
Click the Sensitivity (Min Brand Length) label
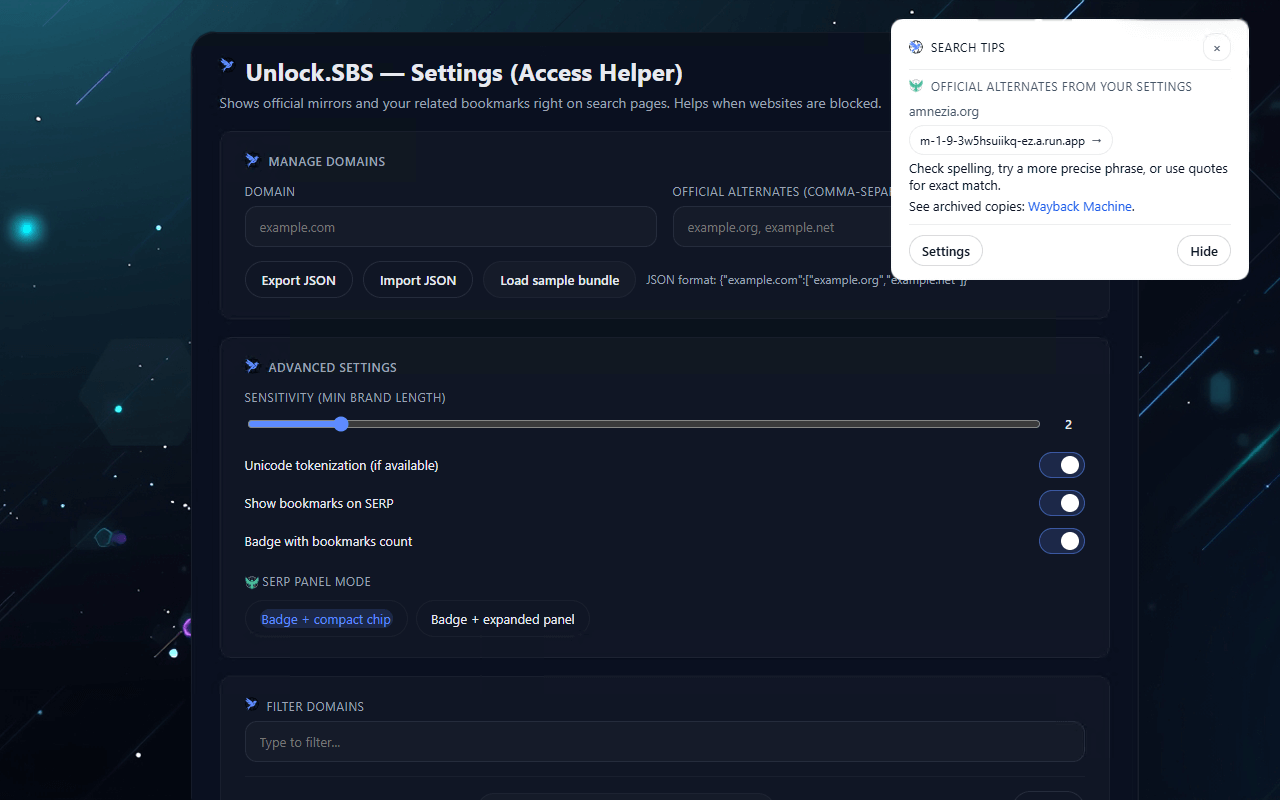tap(345, 398)
